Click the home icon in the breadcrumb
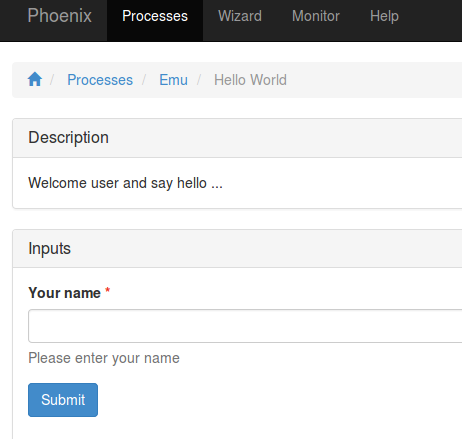The height and width of the screenshot is (439, 462). 35,79
